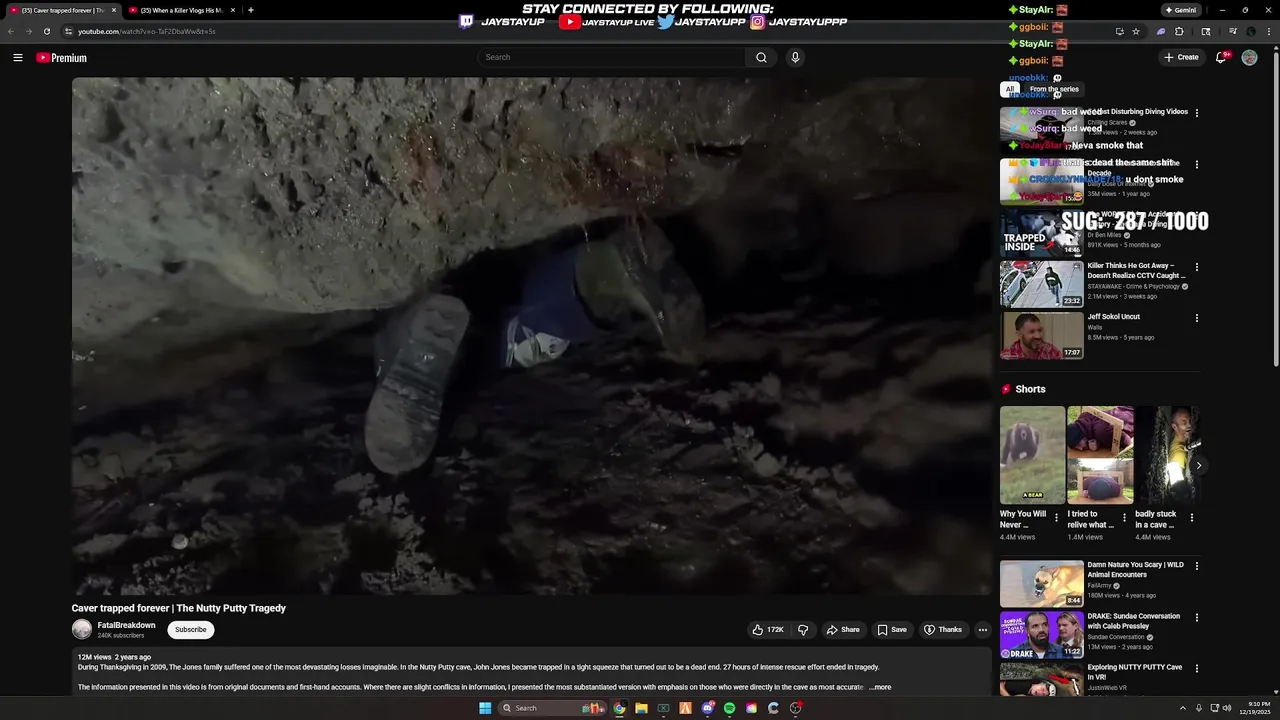
Task: Open Gemini button in Chrome
Action: coord(1181,10)
